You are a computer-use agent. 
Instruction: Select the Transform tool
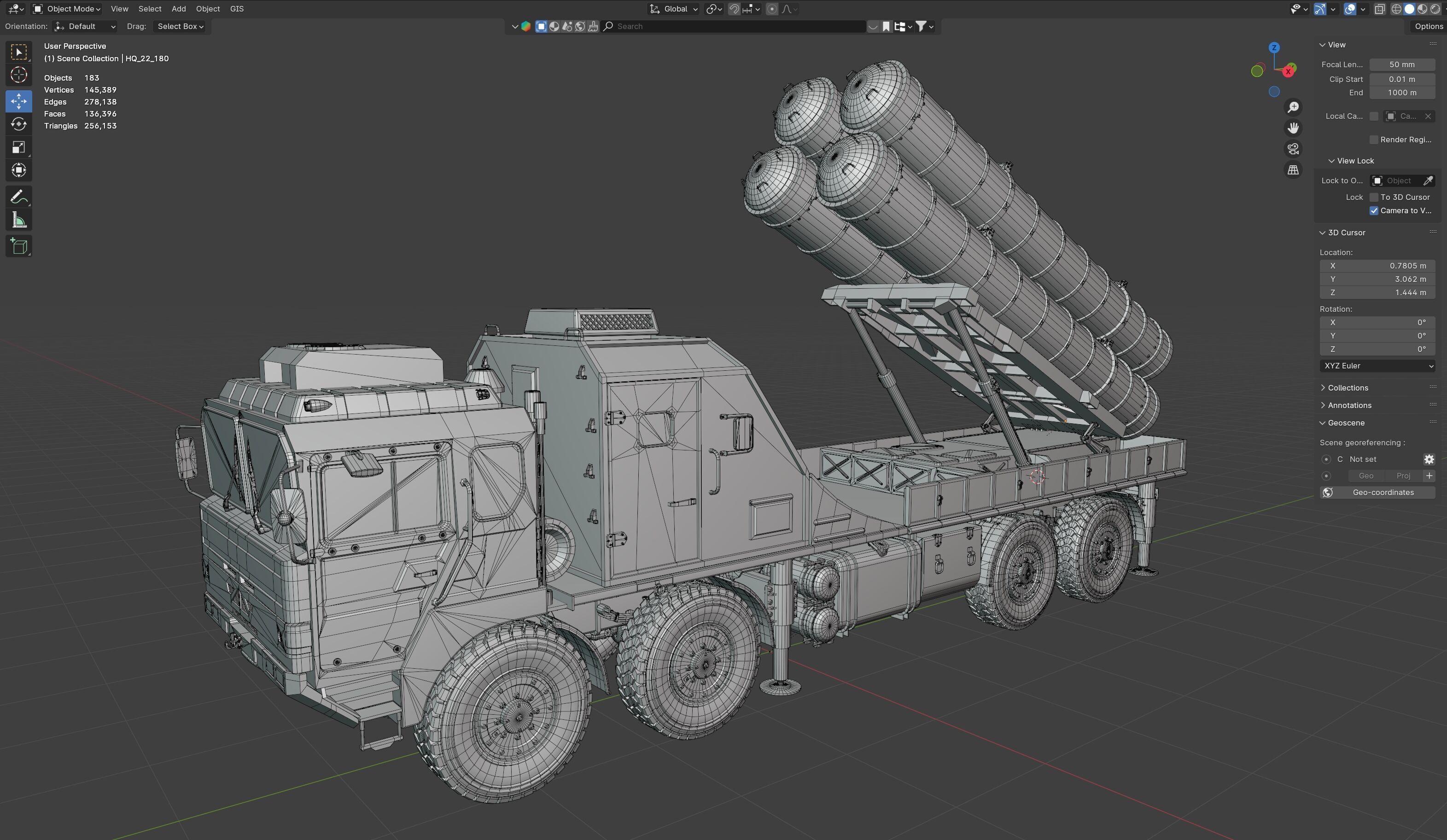19,170
